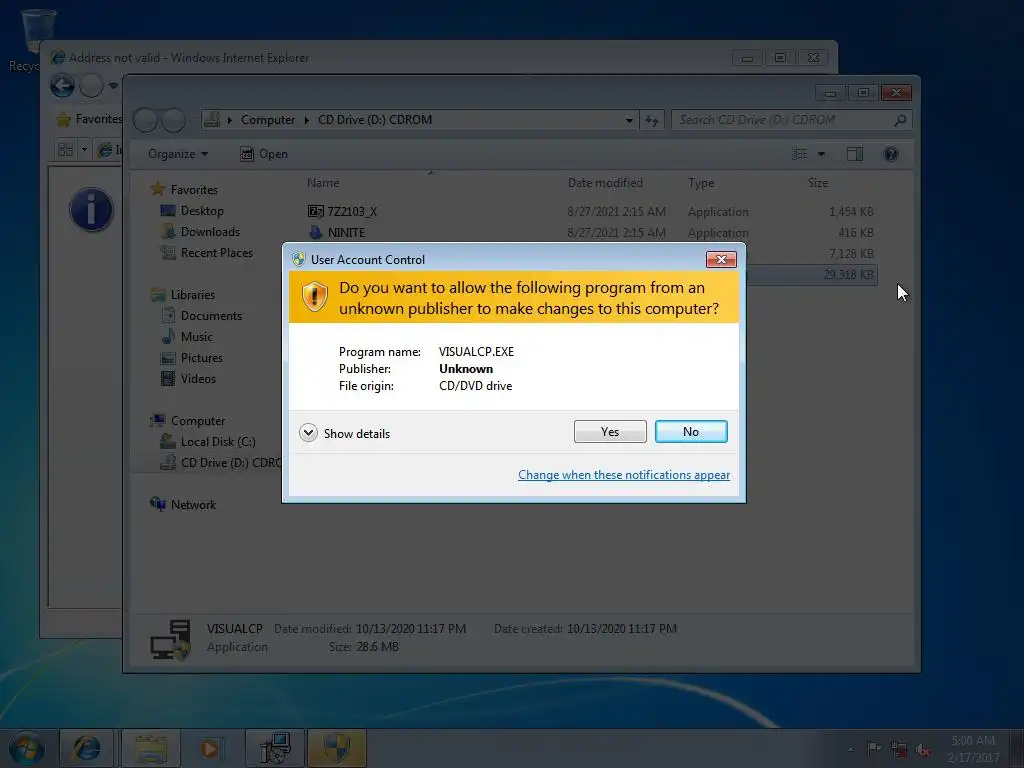Click the volume speaker tray icon

[x=923, y=749]
